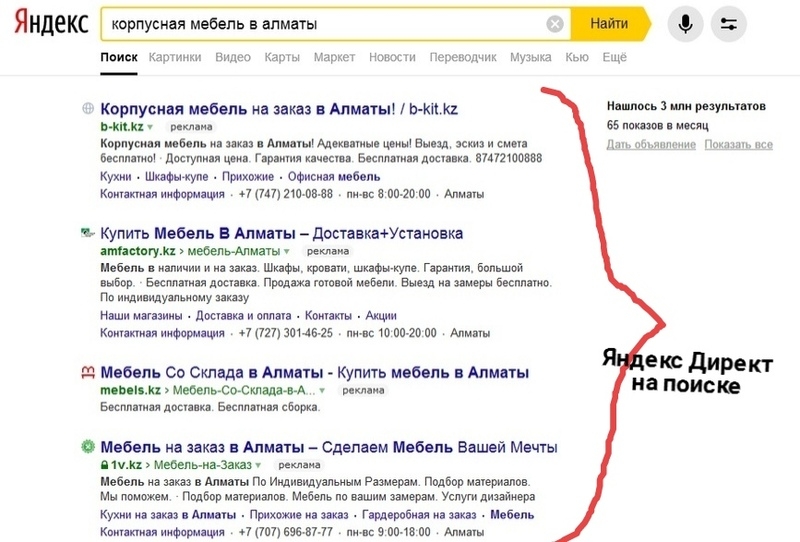Expand the arrow after amfactory.kz мебель-Алматы
Image resolution: width=800 pixels, height=542 pixels.
click(x=287, y=252)
